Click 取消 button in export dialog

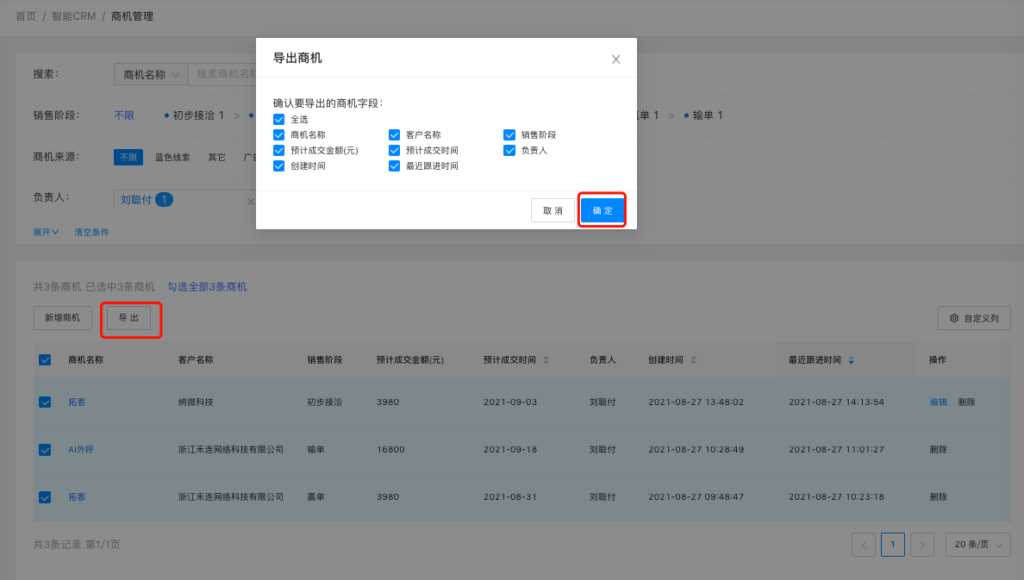[553, 211]
